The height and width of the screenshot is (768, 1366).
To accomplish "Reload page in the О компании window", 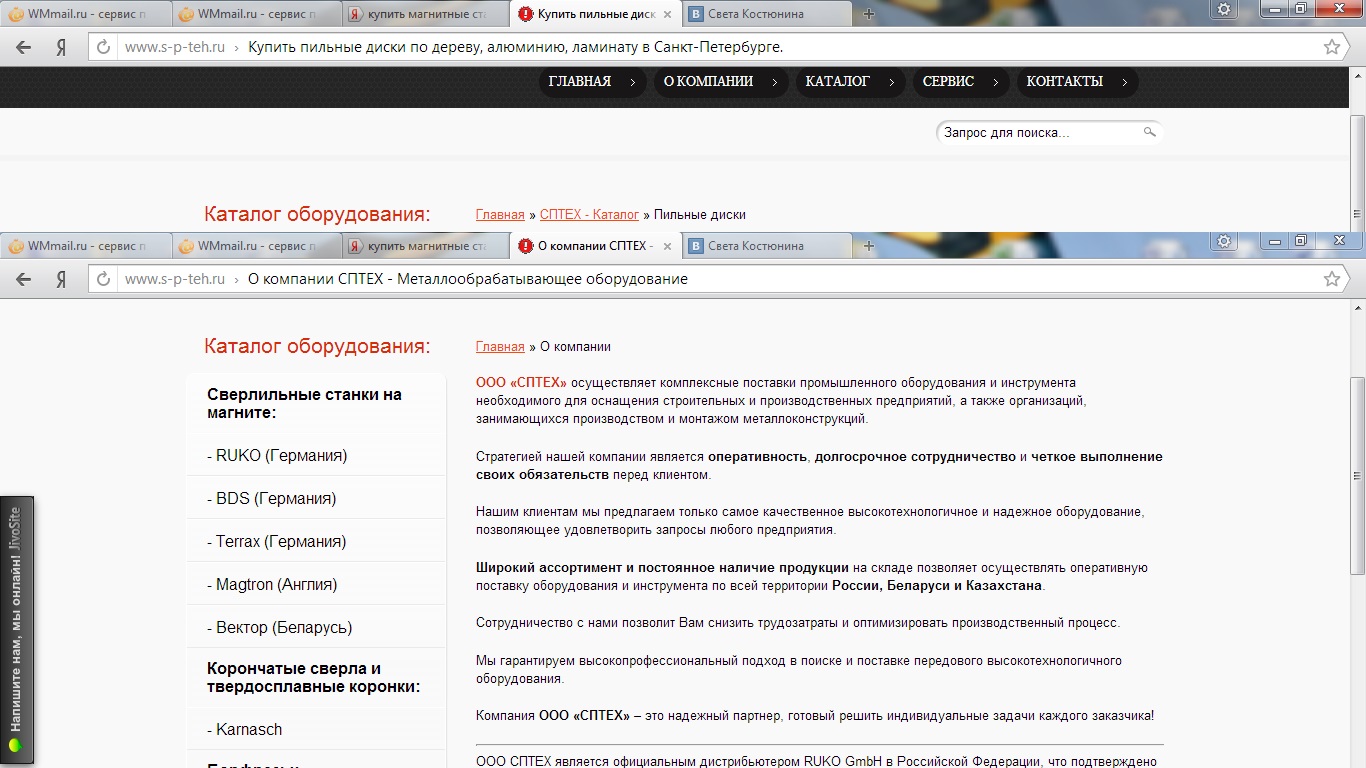I will point(103,279).
